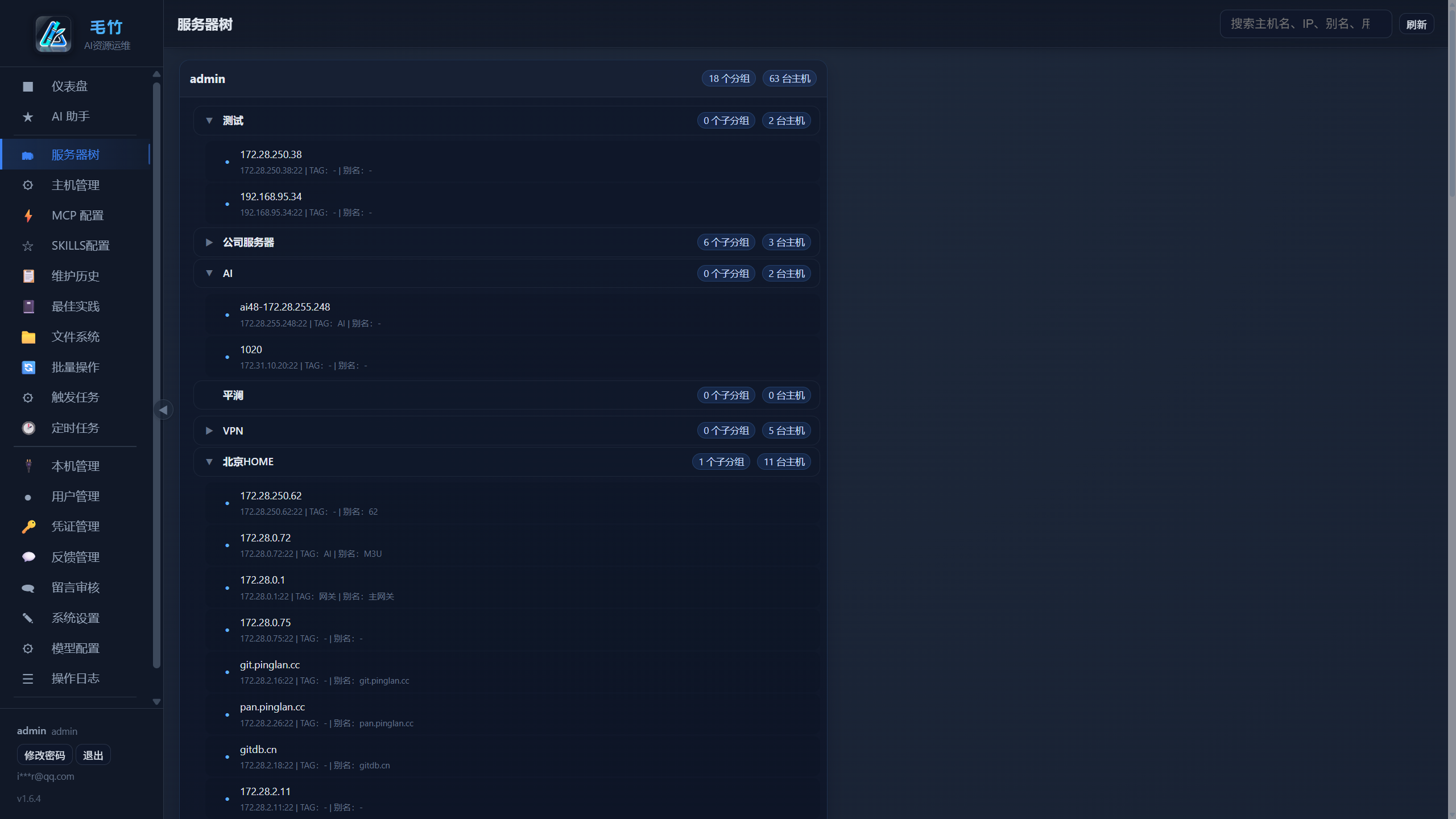The width and height of the screenshot is (1456, 819).
Task: Click the 本机管理 plug icon
Action: 28,466
